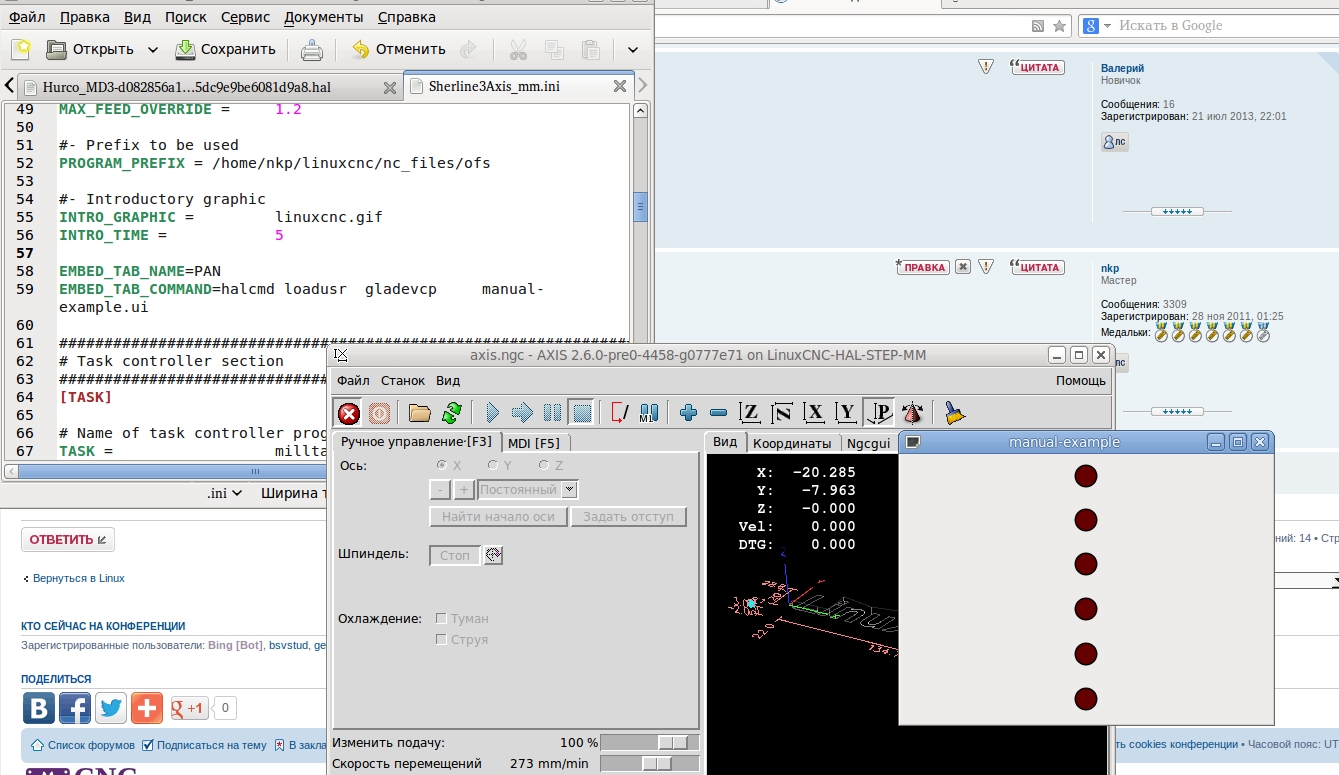Open the Открыть recent files dropdown arrow
Viewport: 1339px width, 775px height.
pos(153,49)
